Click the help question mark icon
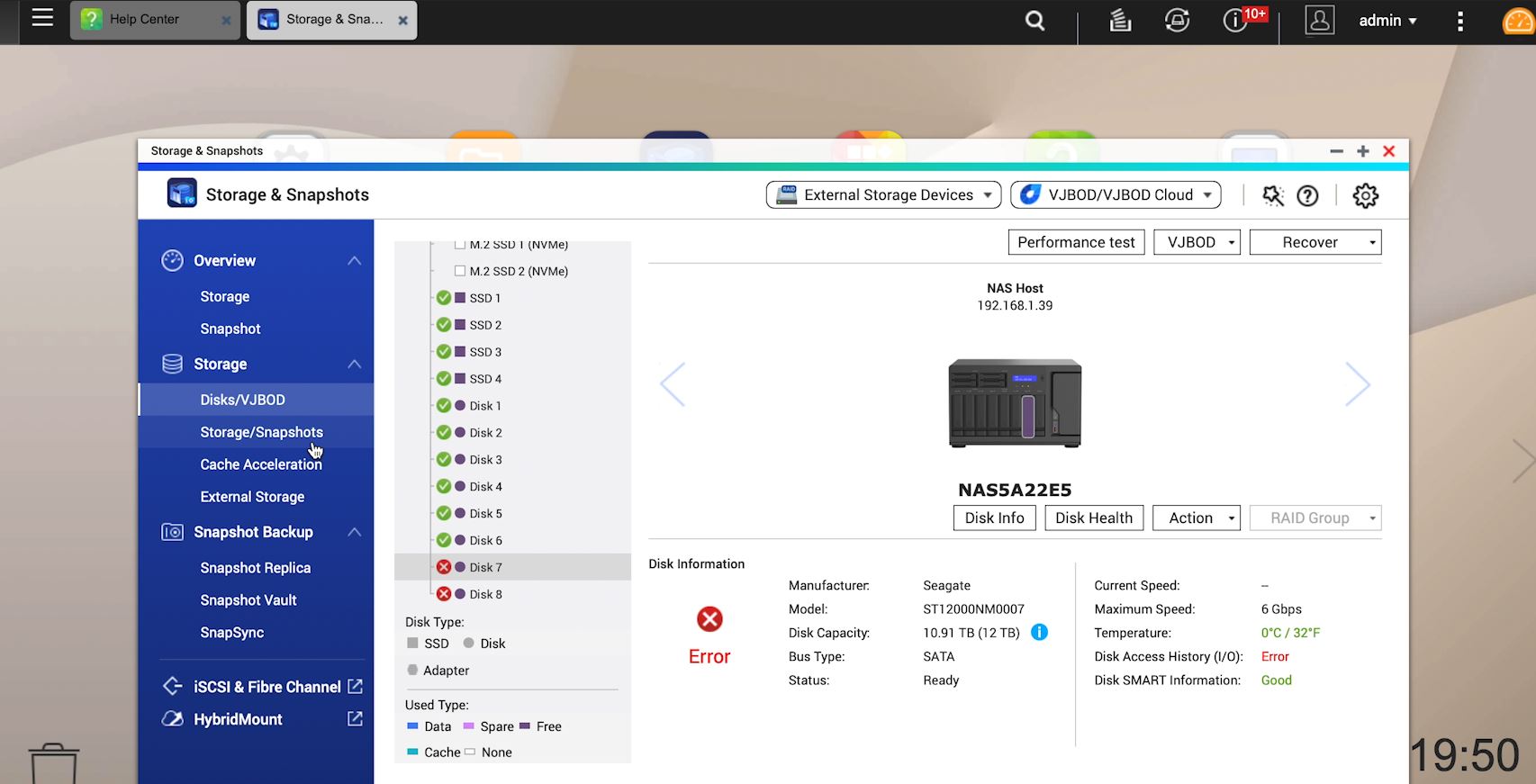This screenshot has width=1536, height=784. pyautogui.click(x=1307, y=195)
